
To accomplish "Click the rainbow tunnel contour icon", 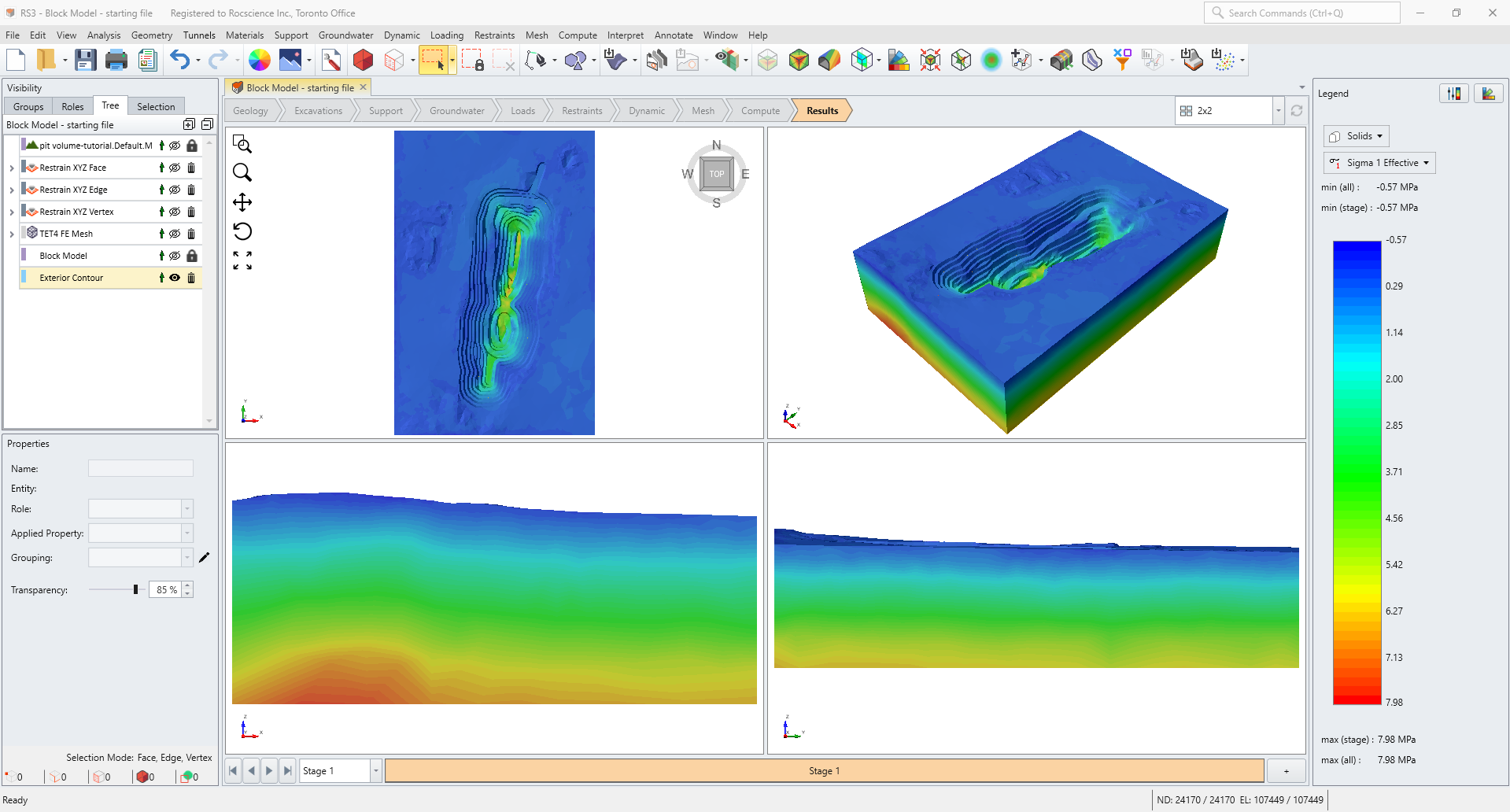I will coord(829,60).
